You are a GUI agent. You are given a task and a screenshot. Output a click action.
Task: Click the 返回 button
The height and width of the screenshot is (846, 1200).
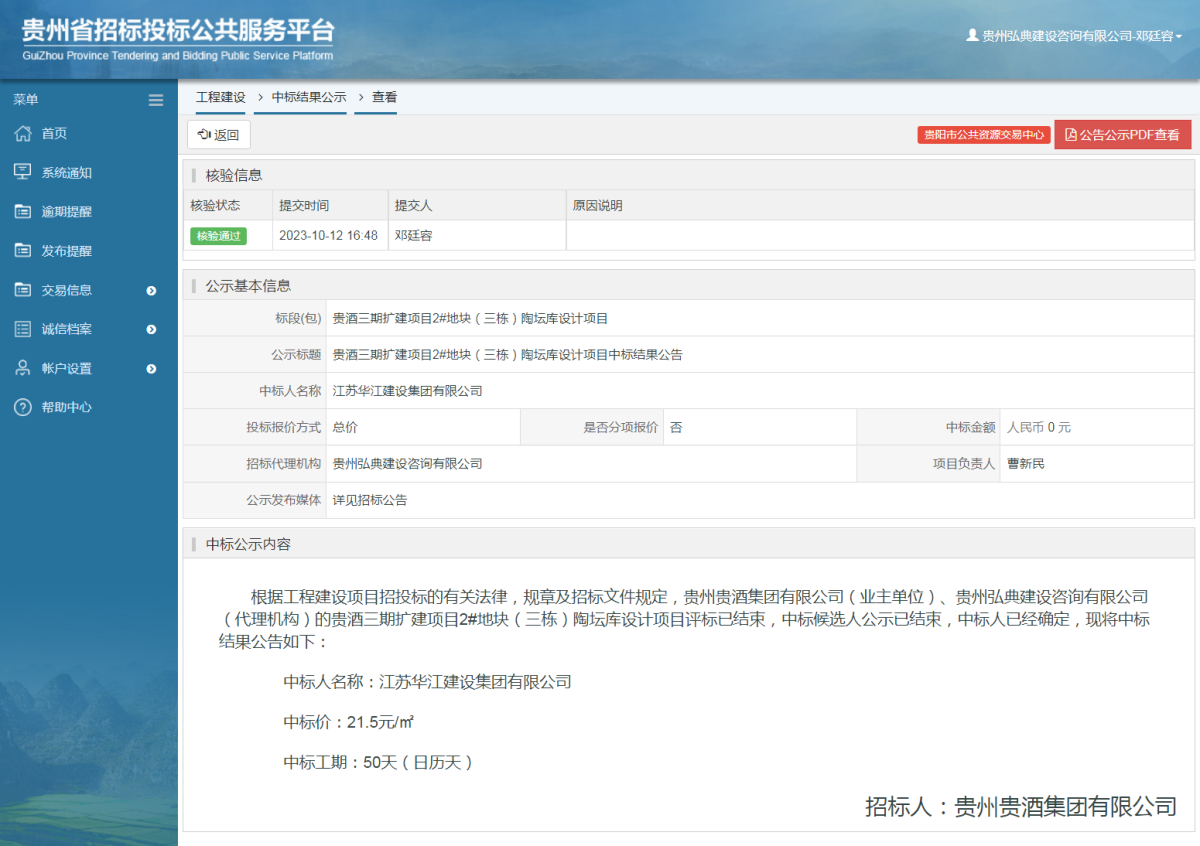coord(219,135)
